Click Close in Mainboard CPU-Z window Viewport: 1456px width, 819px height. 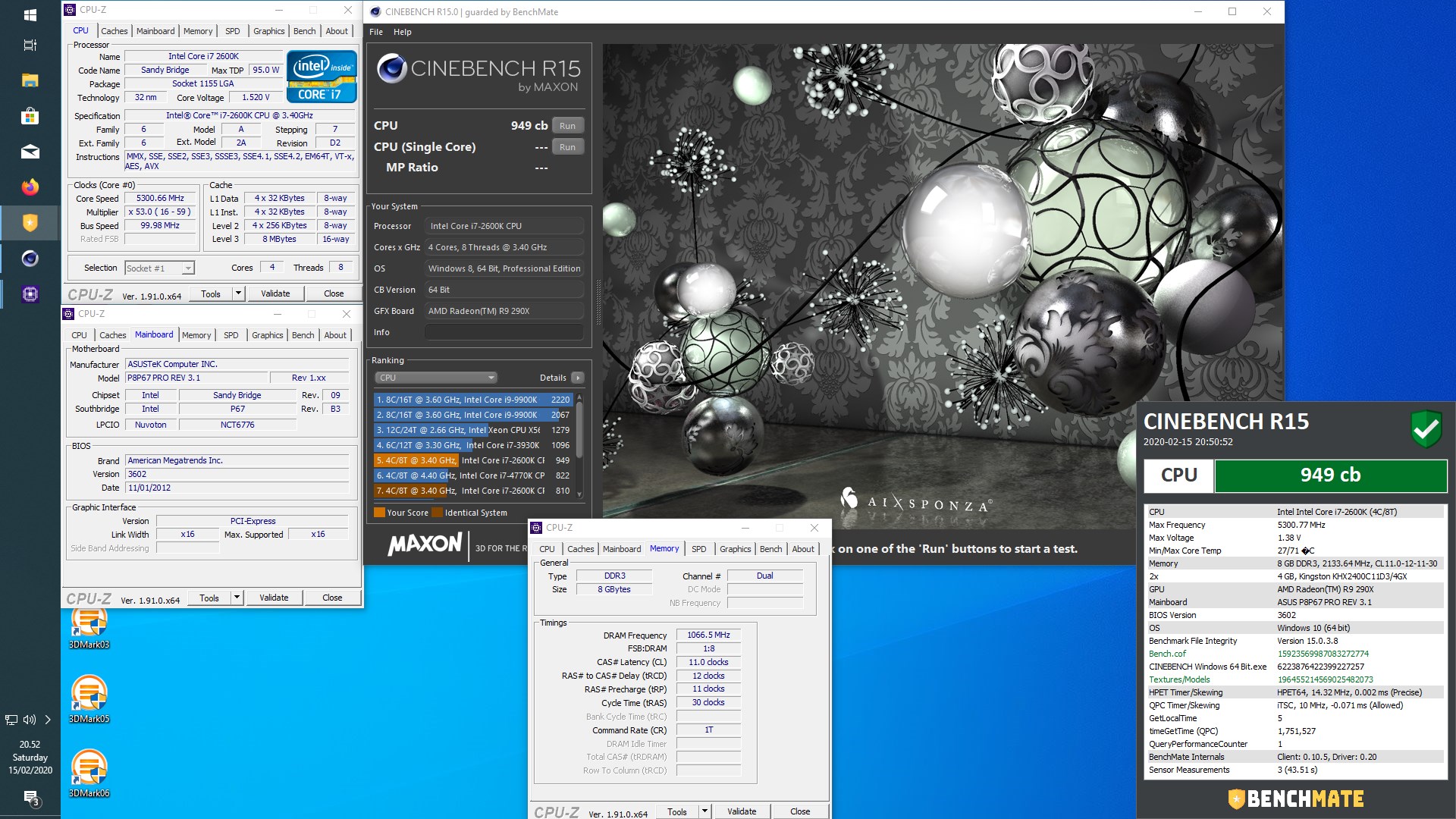(x=332, y=598)
